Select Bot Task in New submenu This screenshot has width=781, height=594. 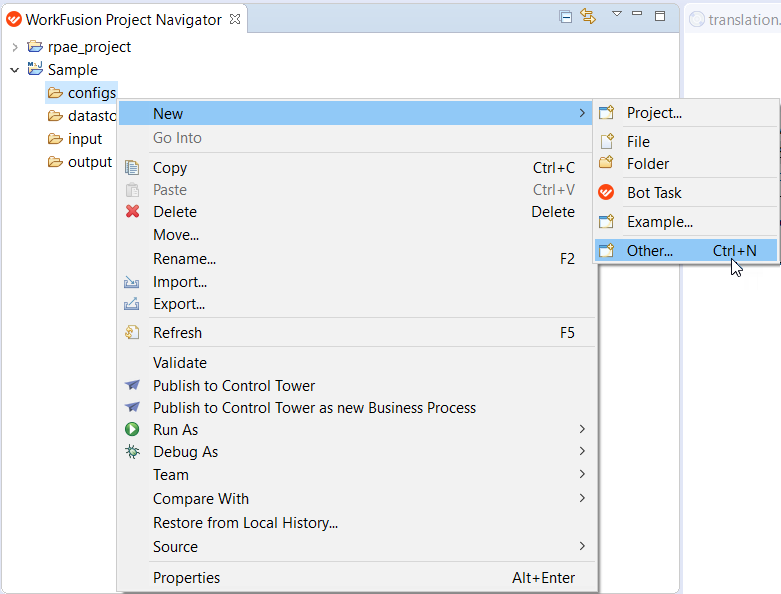point(686,192)
